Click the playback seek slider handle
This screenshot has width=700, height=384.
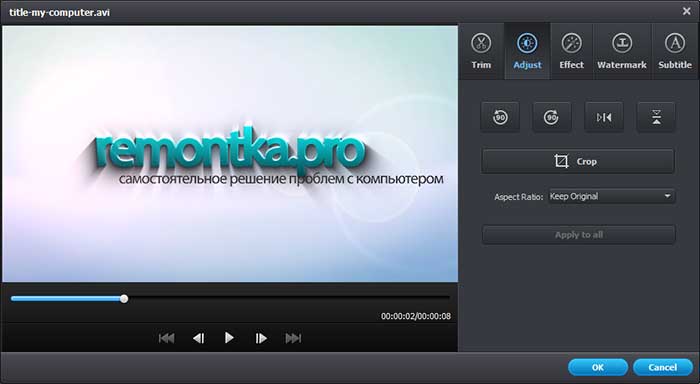124,299
